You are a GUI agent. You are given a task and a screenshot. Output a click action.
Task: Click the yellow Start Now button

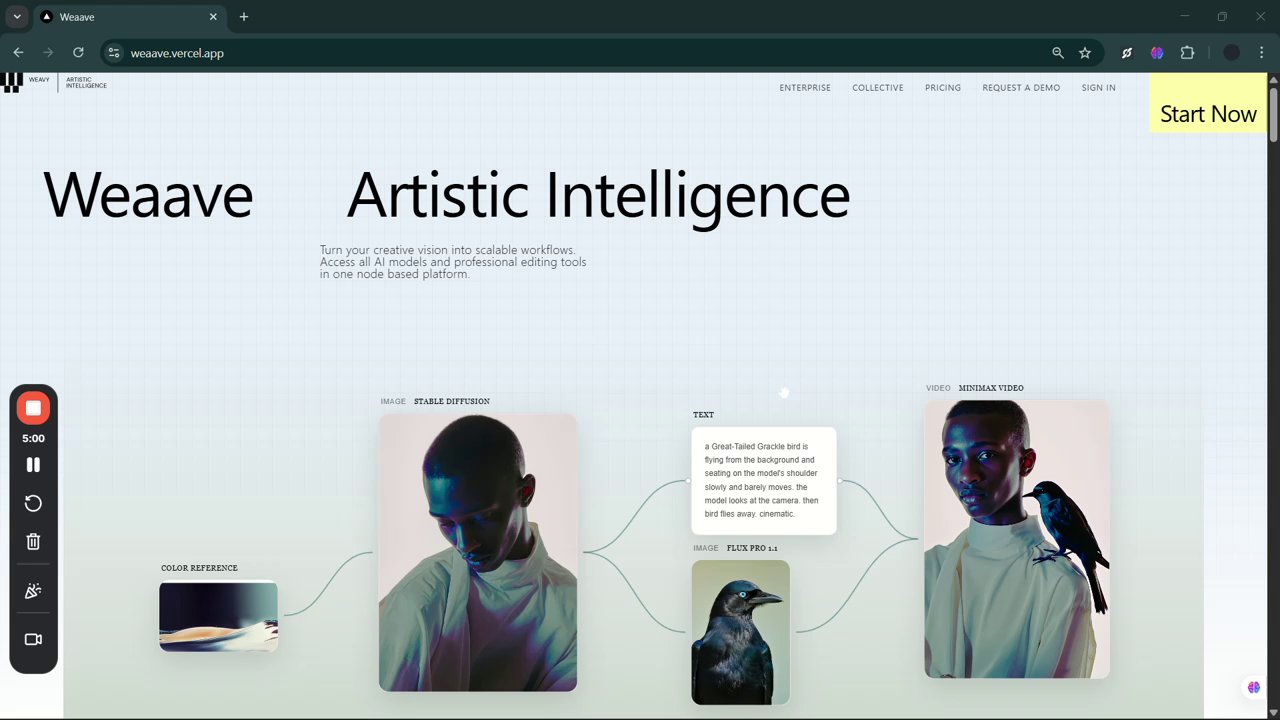(1208, 103)
